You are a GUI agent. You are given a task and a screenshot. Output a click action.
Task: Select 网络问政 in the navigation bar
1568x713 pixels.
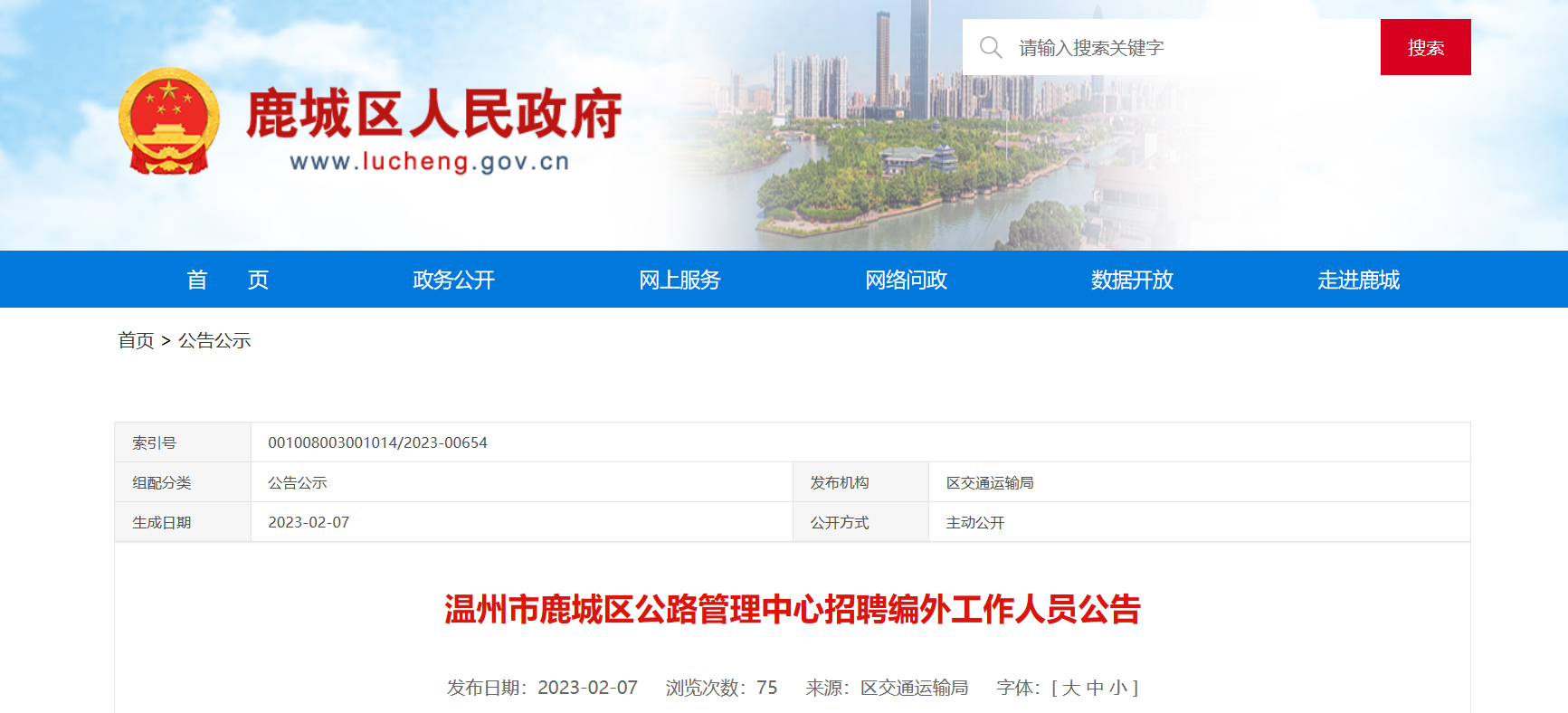pos(906,280)
